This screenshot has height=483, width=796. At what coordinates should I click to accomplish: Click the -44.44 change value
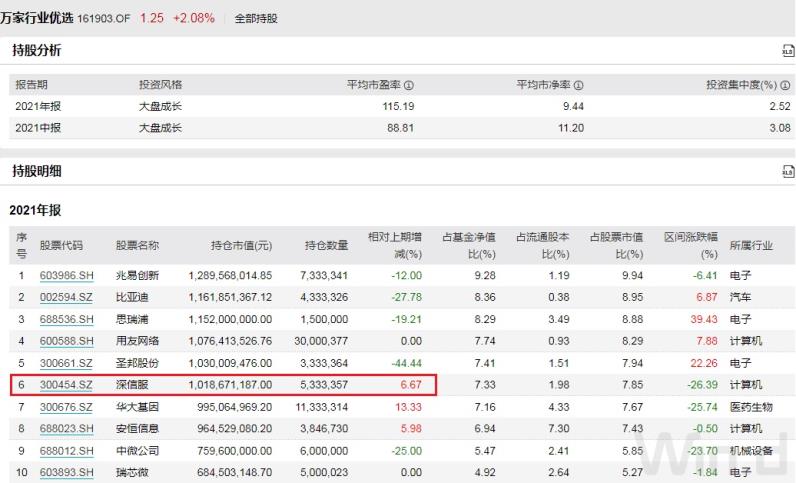(407, 363)
